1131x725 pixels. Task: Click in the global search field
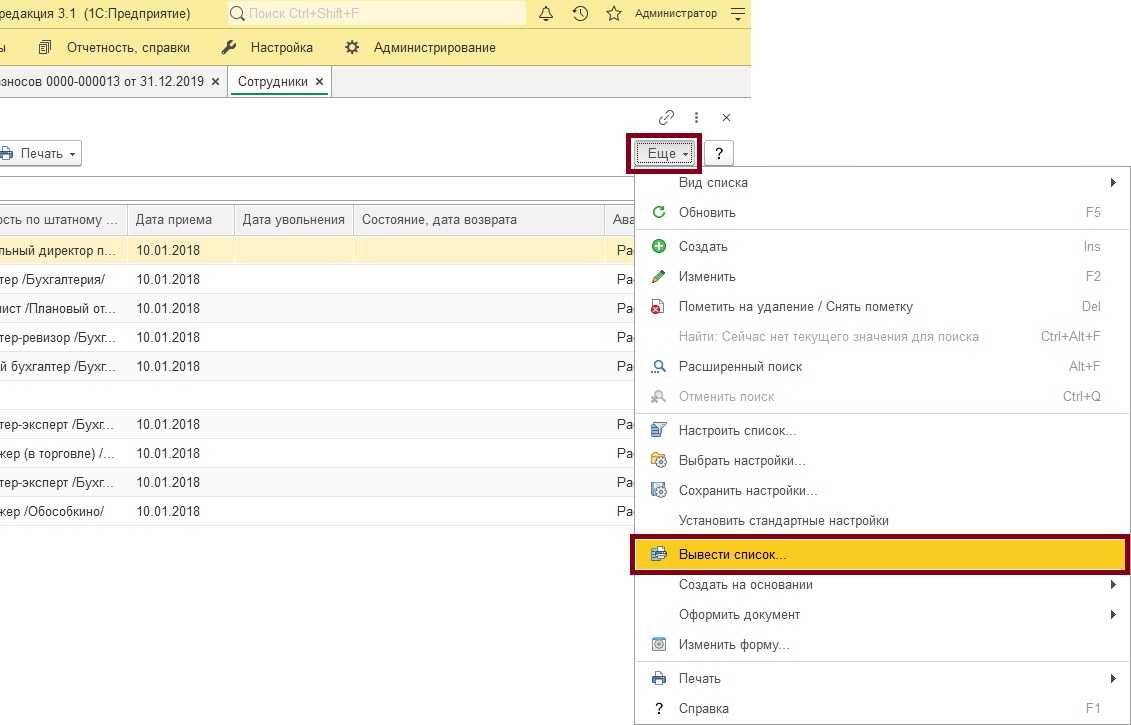tap(380, 14)
